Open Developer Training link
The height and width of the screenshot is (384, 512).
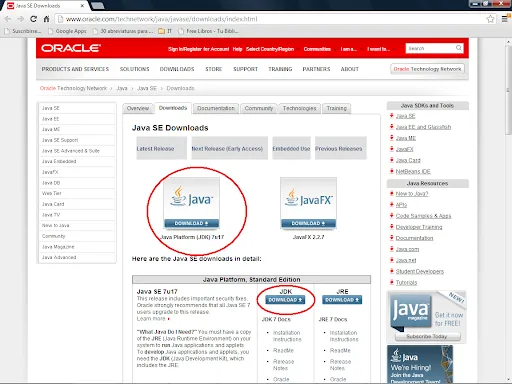click(419, 227)
